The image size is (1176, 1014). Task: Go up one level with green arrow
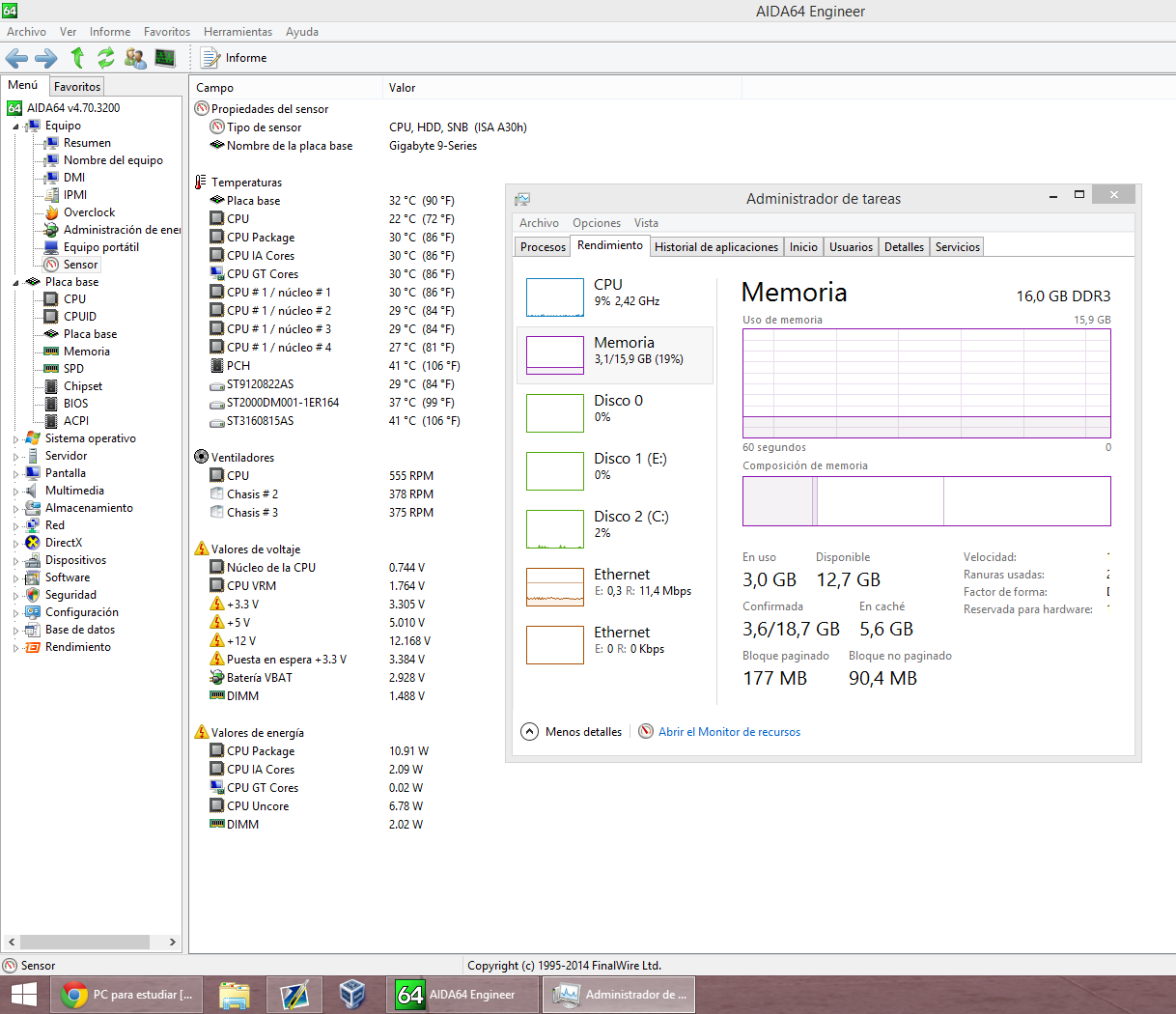[x=77, y=58]
